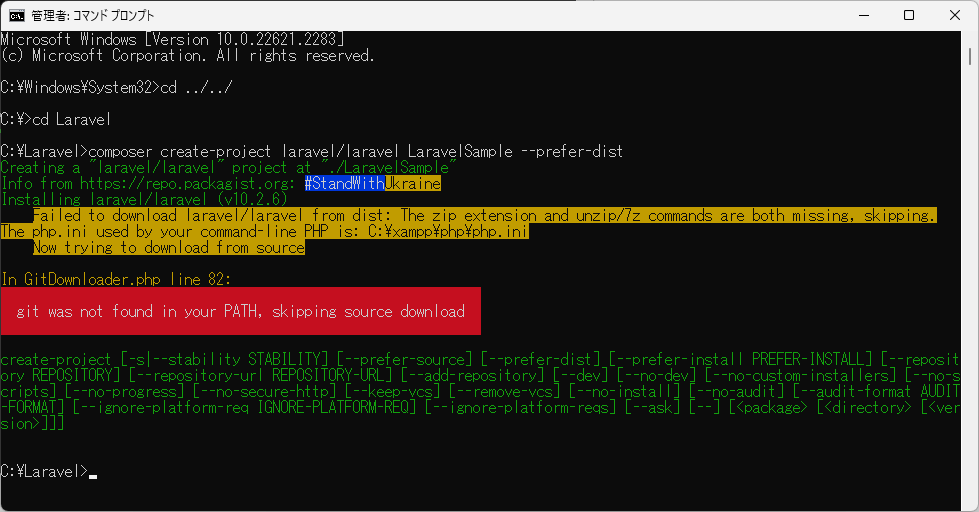
Task: Close the command prompt window
Action: (x=955, y=16)
